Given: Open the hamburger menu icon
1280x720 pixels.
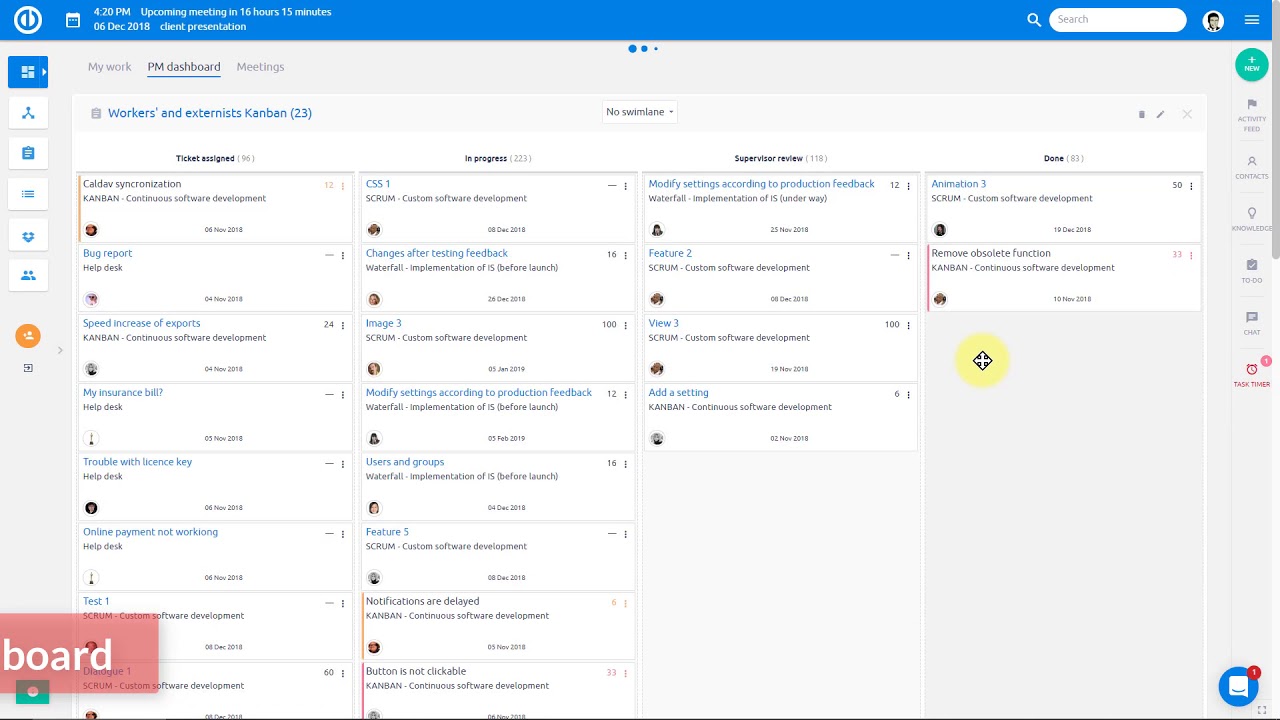Looking at the screenshot, I should pos(1252,20).
